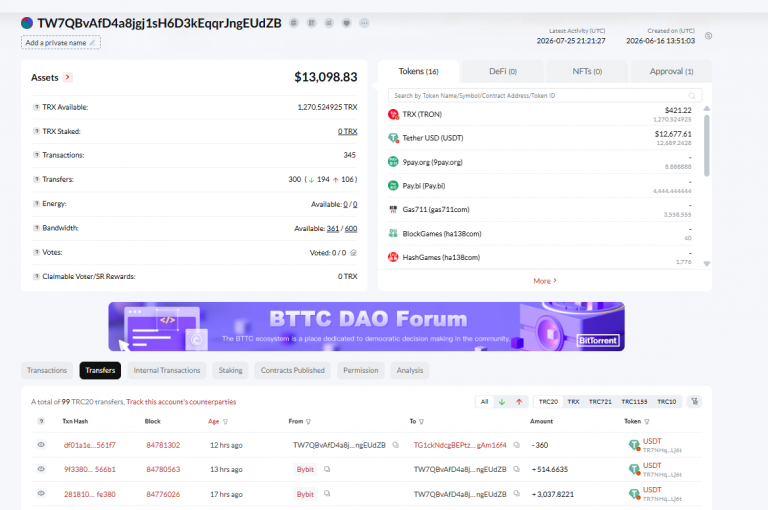Click the help icon beside Bandwidth
The image size is (768, 510).
click(x=36, y=228)
